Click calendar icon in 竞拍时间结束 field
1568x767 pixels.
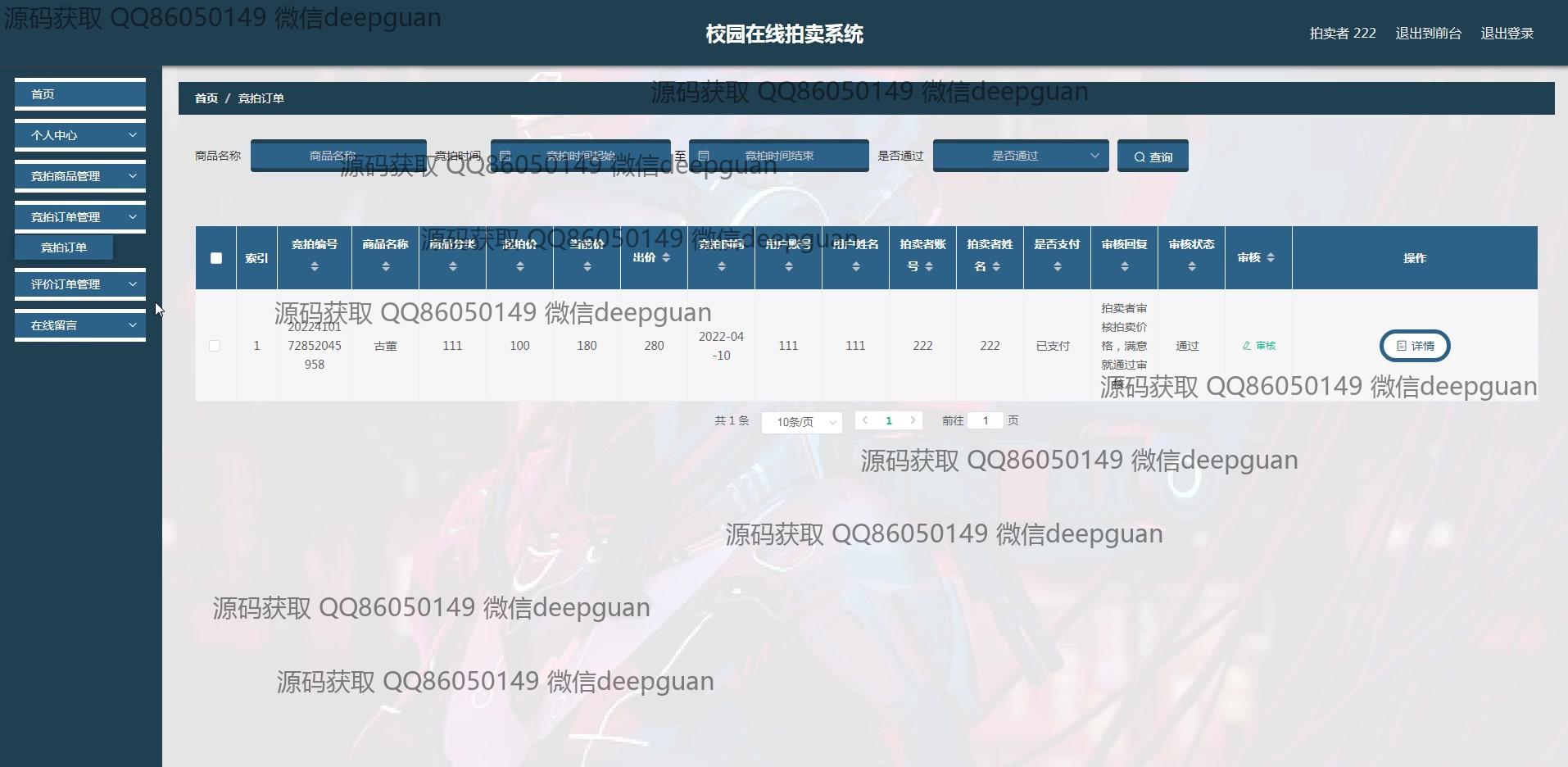(x=704, y=156)
